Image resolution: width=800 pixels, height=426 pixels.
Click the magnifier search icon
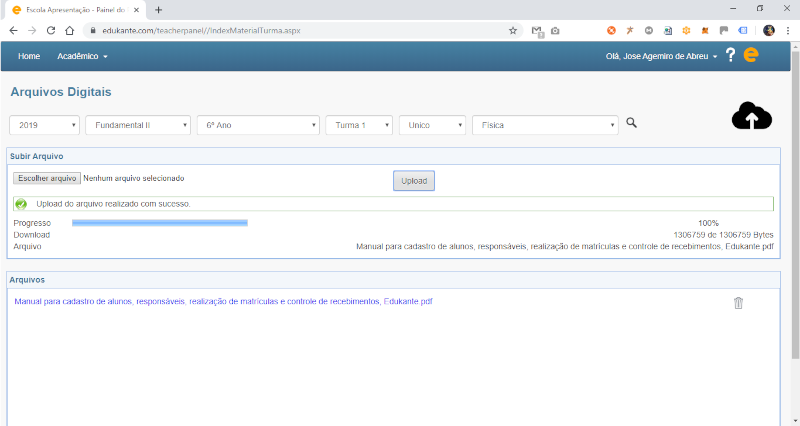click(631, 124)
